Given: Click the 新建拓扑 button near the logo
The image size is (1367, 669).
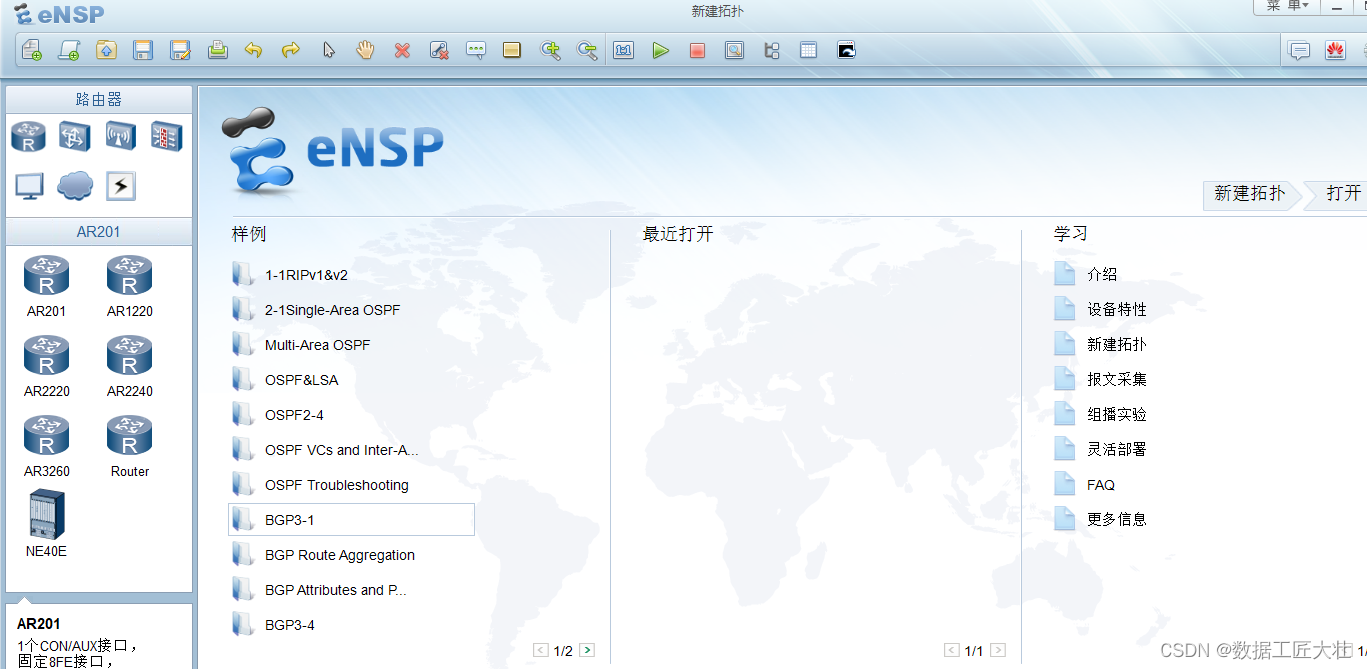Looking at the screenshot, I should 1250,194.
